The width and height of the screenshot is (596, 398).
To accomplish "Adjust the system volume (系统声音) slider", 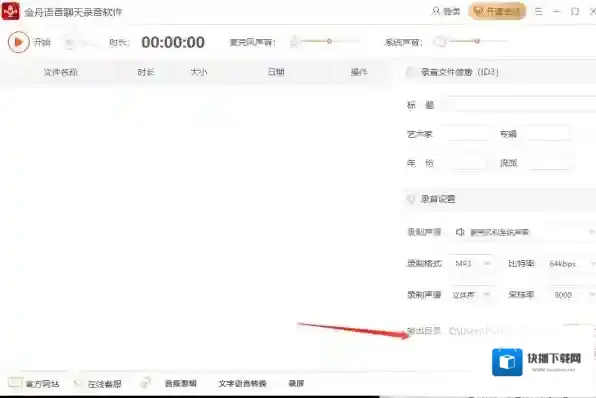I will (478, 41).
